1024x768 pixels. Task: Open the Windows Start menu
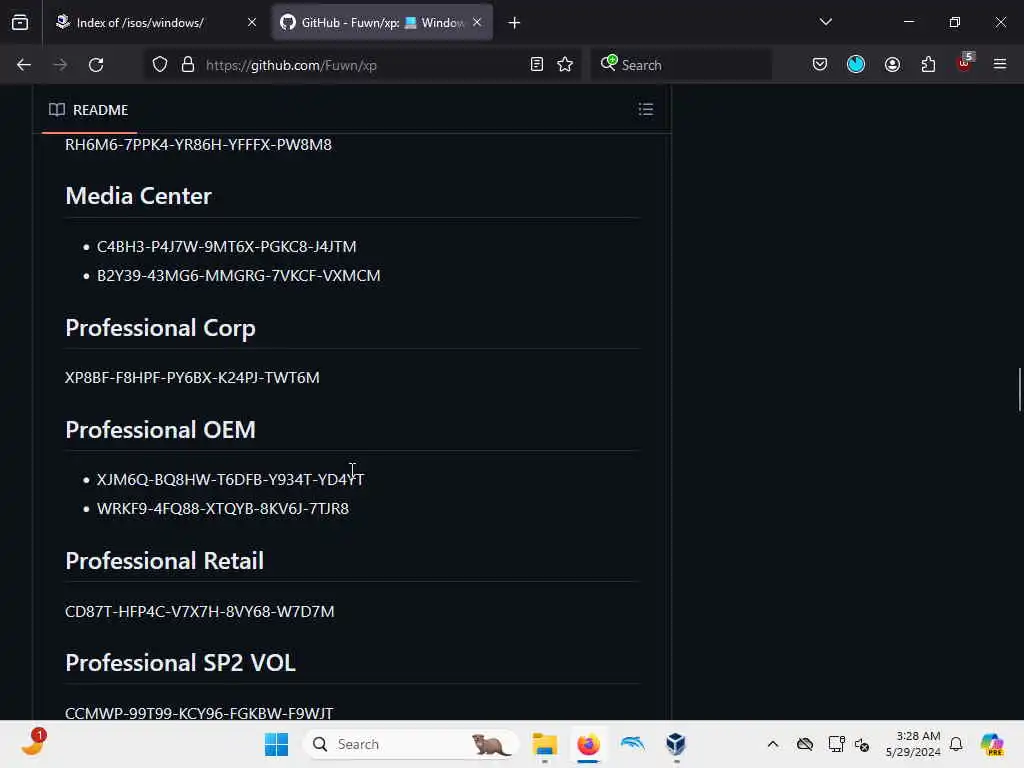pos(276,744)
